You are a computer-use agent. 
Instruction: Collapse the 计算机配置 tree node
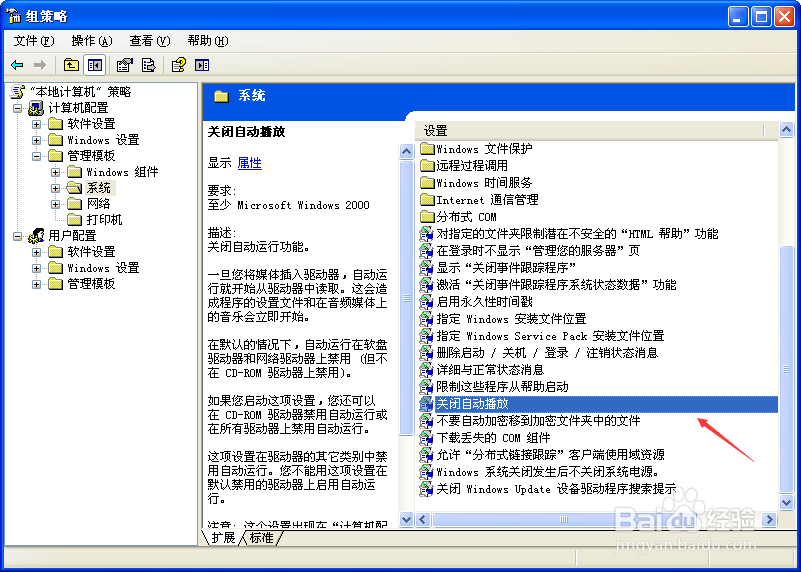(17, 108)
